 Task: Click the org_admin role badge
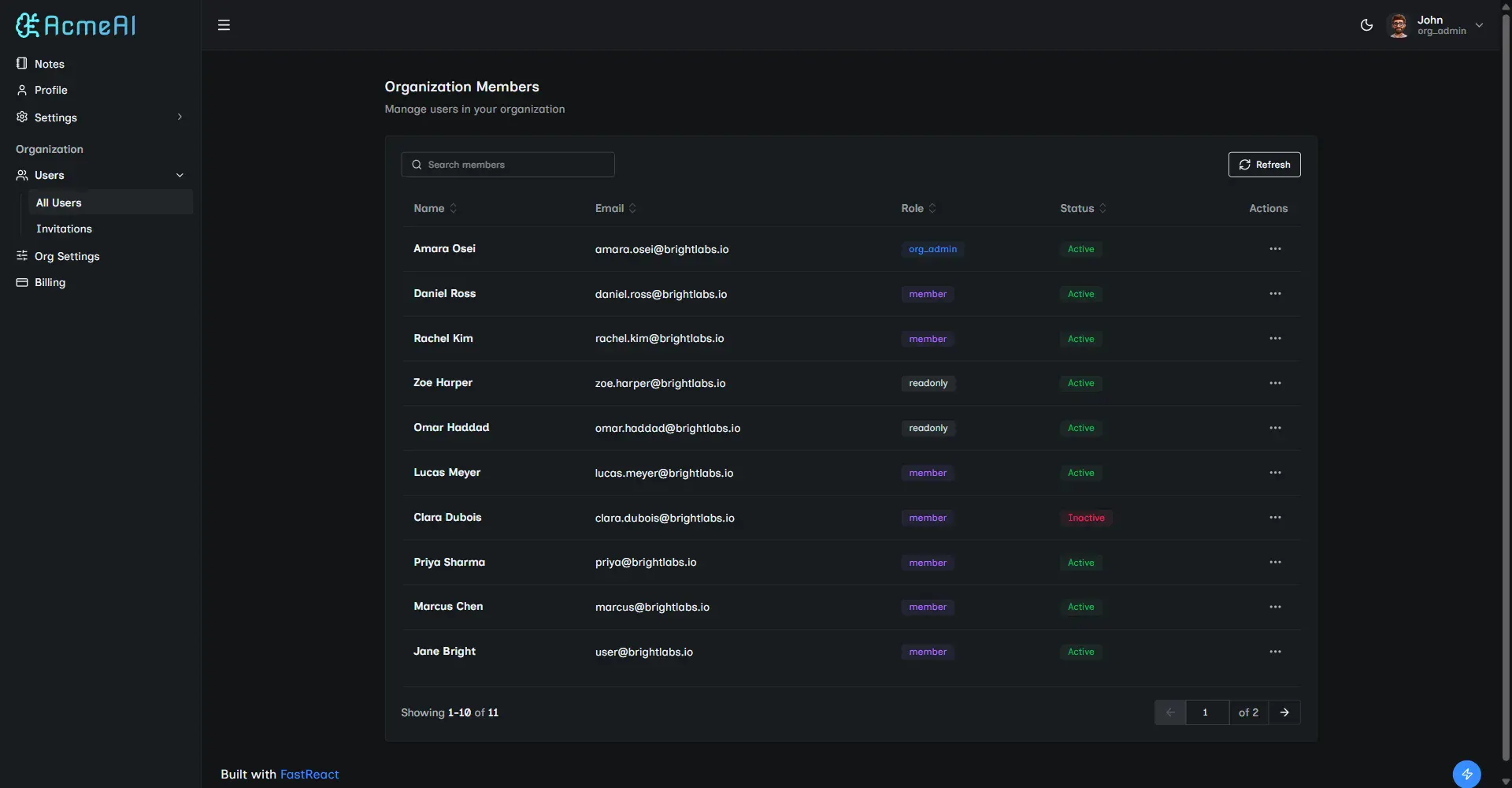tap(932, 249)
